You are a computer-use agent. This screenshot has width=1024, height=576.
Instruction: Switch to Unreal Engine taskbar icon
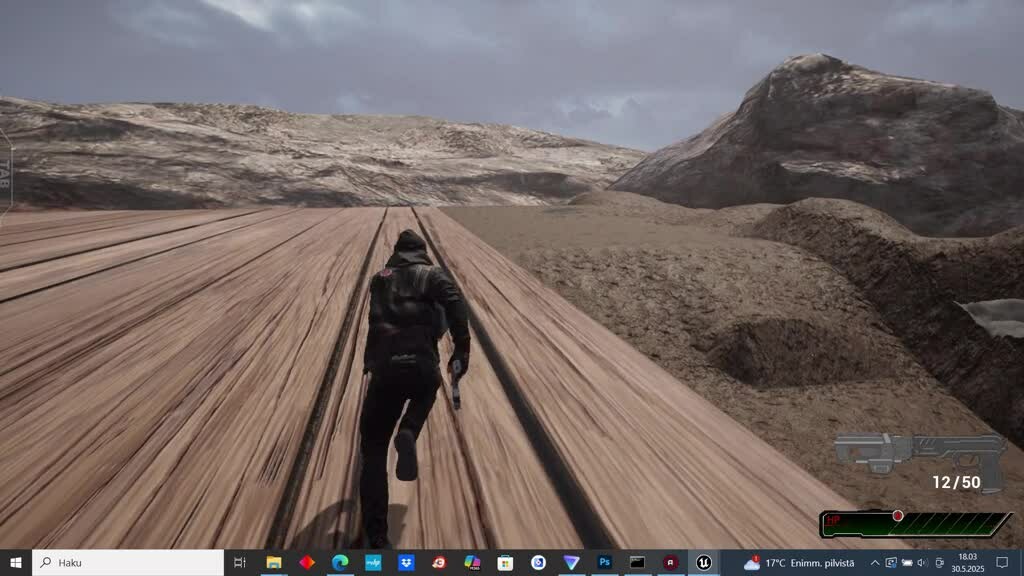[704, 563]
